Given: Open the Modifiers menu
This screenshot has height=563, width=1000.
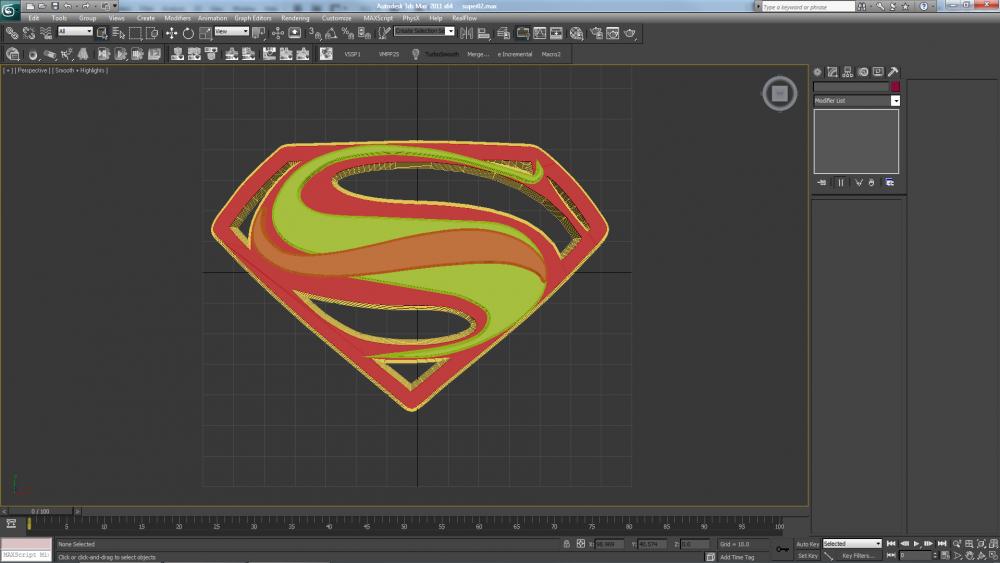Looking at the screenshot, I should coord(177,18).
